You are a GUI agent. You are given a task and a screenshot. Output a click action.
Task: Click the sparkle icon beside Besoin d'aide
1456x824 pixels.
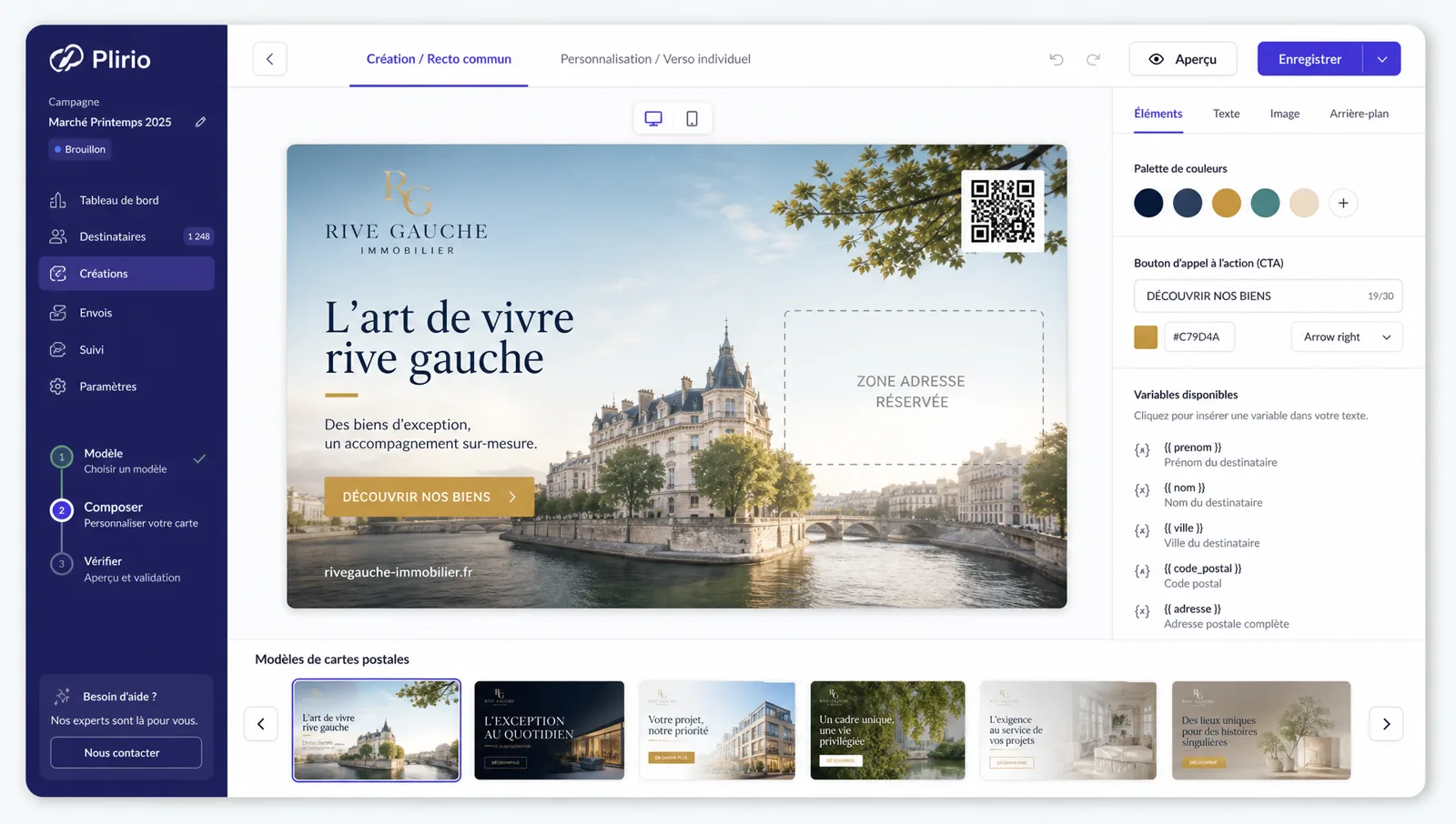click(x=62, y=697)
